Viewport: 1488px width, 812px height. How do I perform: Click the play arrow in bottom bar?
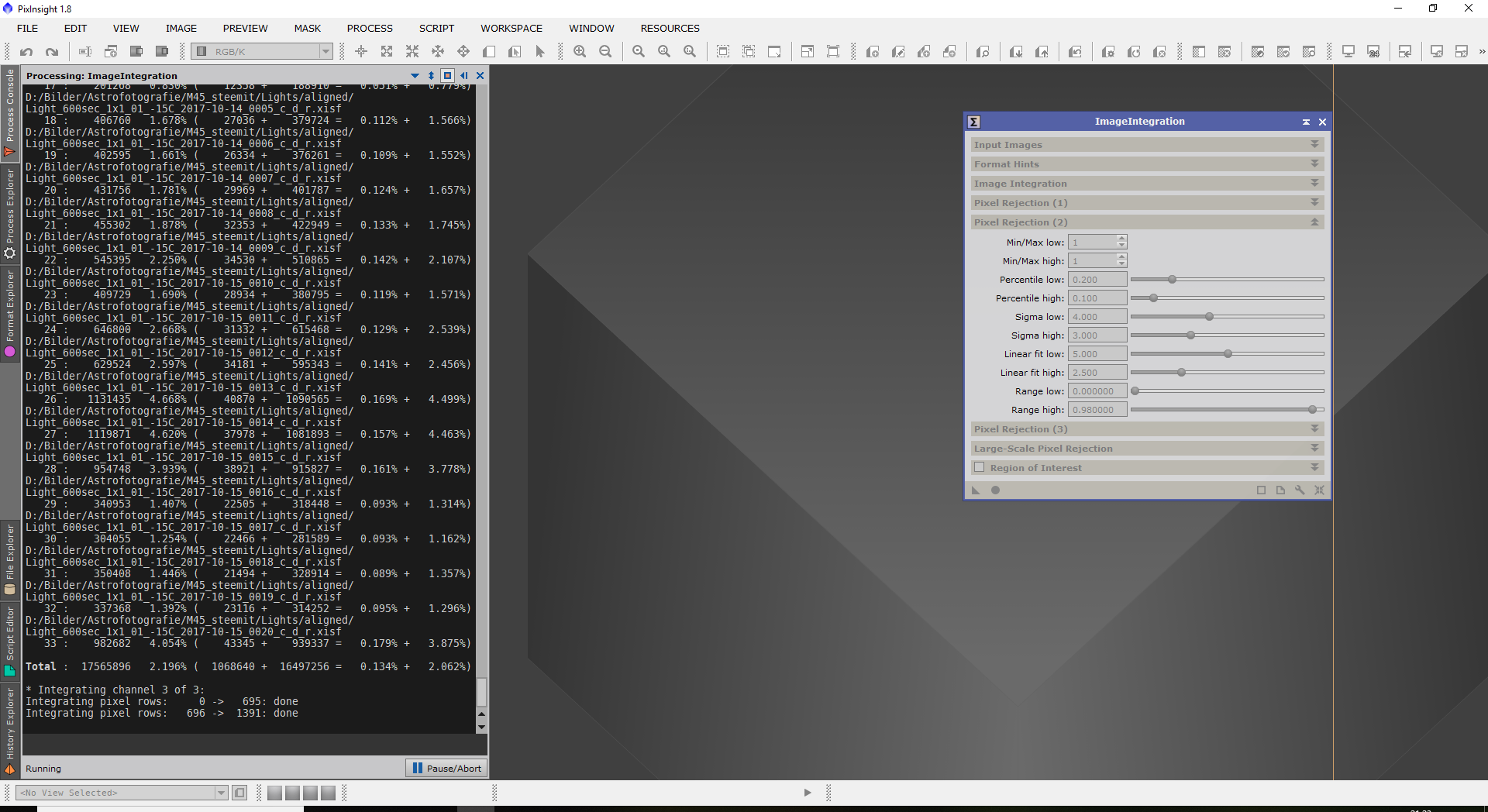pos(808,793)
